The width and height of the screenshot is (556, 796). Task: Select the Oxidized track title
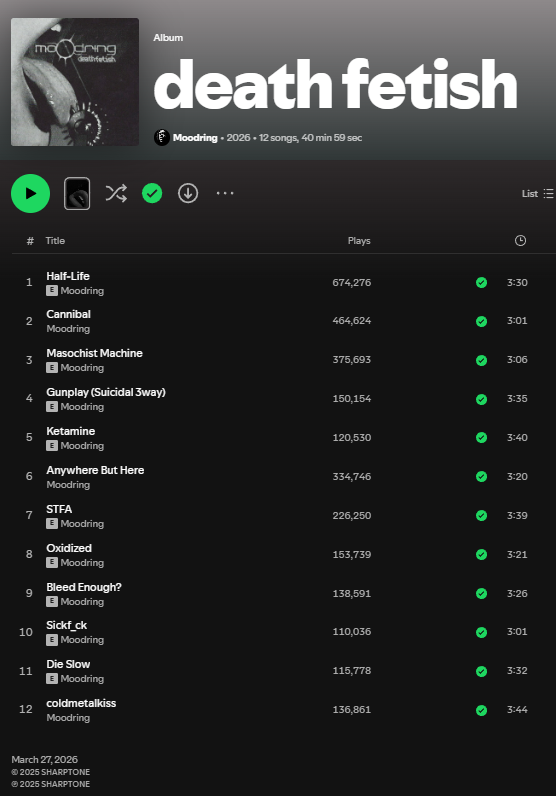69,548
